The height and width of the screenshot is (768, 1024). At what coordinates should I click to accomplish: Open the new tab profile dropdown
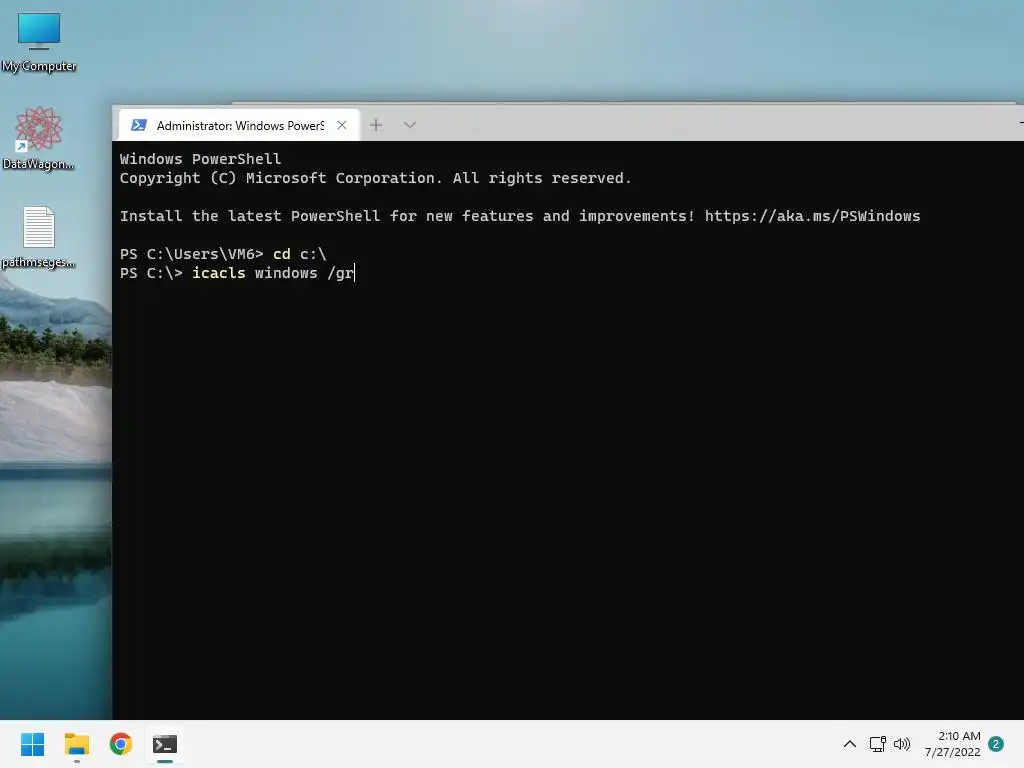click(x=409, y=125)
